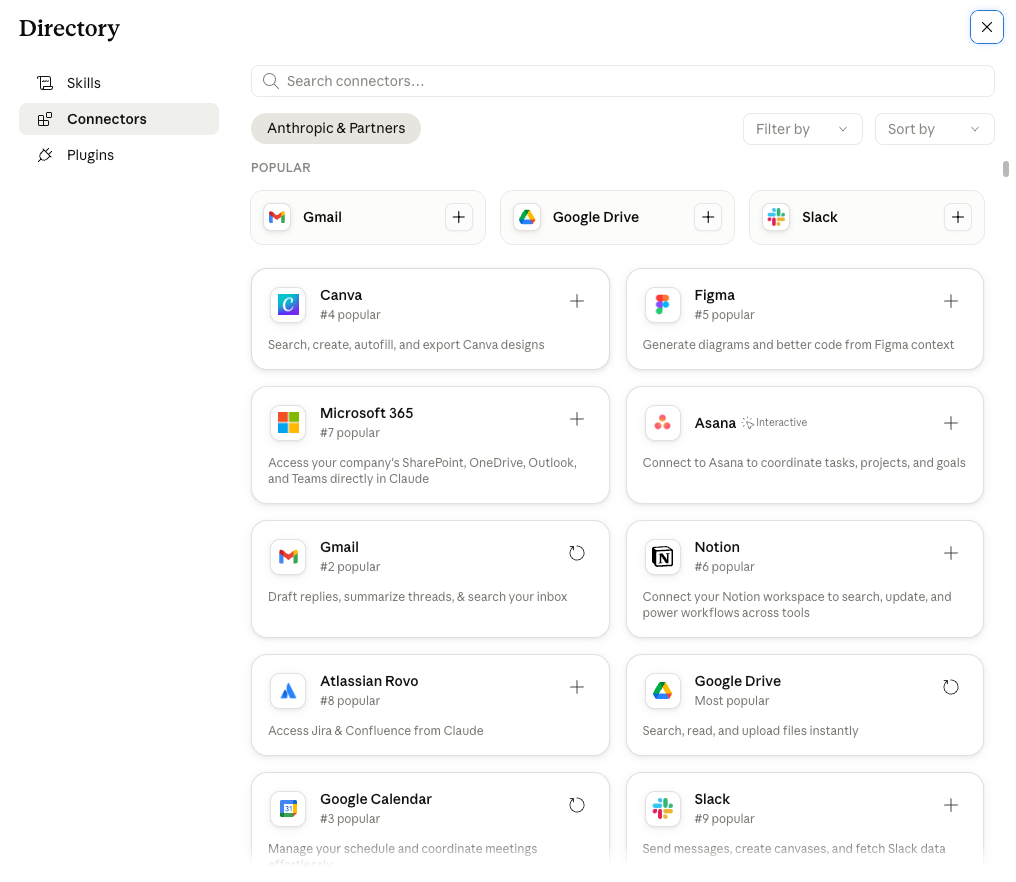
Task: Click the Canva logo icon
Action: coord(288,304)
